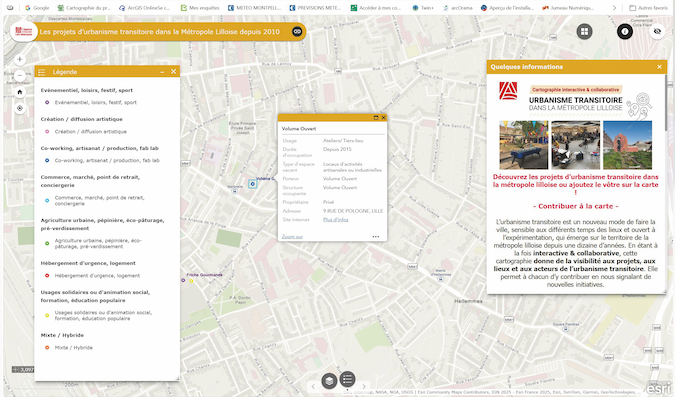Open the legend widget at the bottom
This screenshot has height=397, width=675.
point(347,379)
